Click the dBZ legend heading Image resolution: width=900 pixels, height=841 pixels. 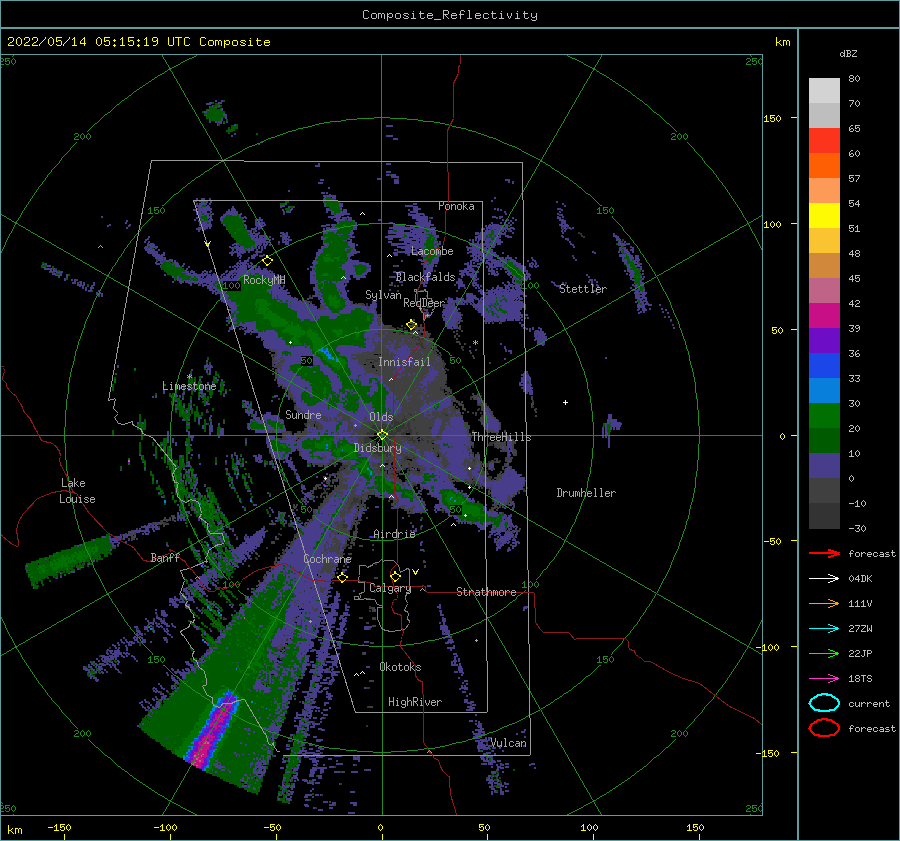(x=848, y=53)
